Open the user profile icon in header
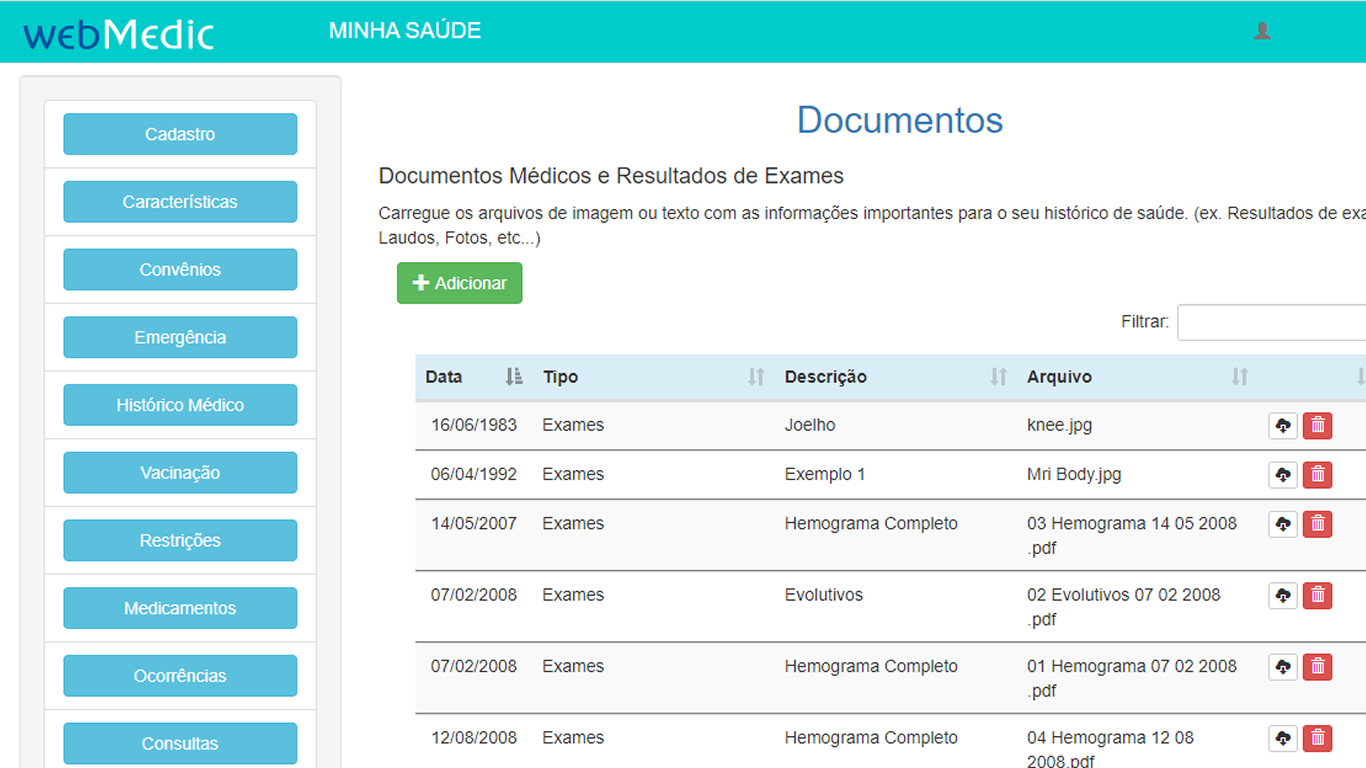Image resolution: width=1366 pixels, height=768 pixels. pyautogui.click(x=1262, y=31)
